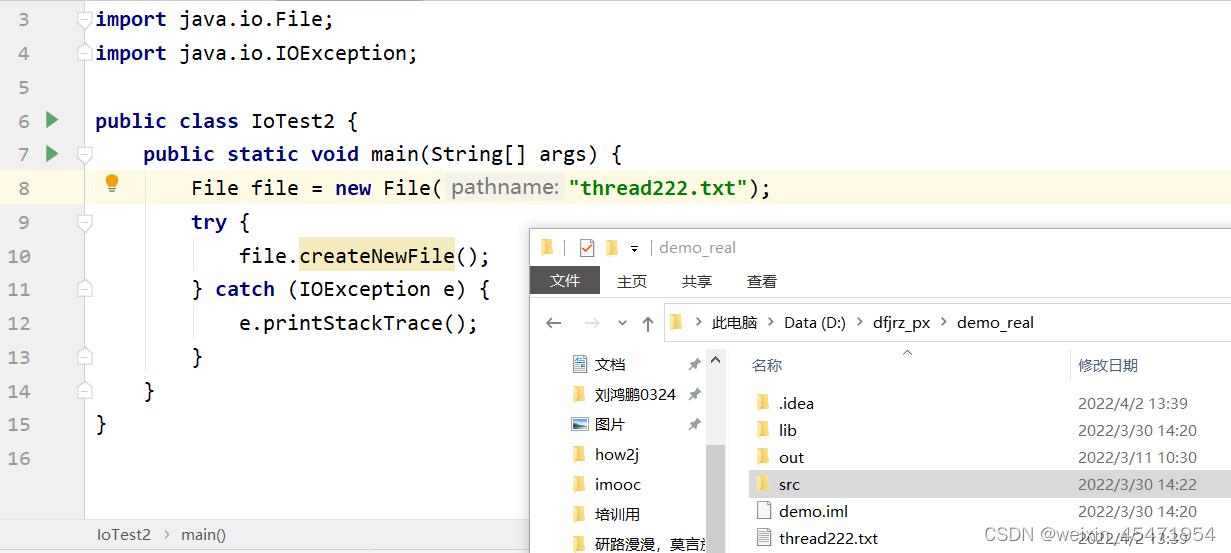Click IoTest2 in the editor breadcrumb
Image resolution: width=1231 pixels, height=553 pixels.
(124, 535)
